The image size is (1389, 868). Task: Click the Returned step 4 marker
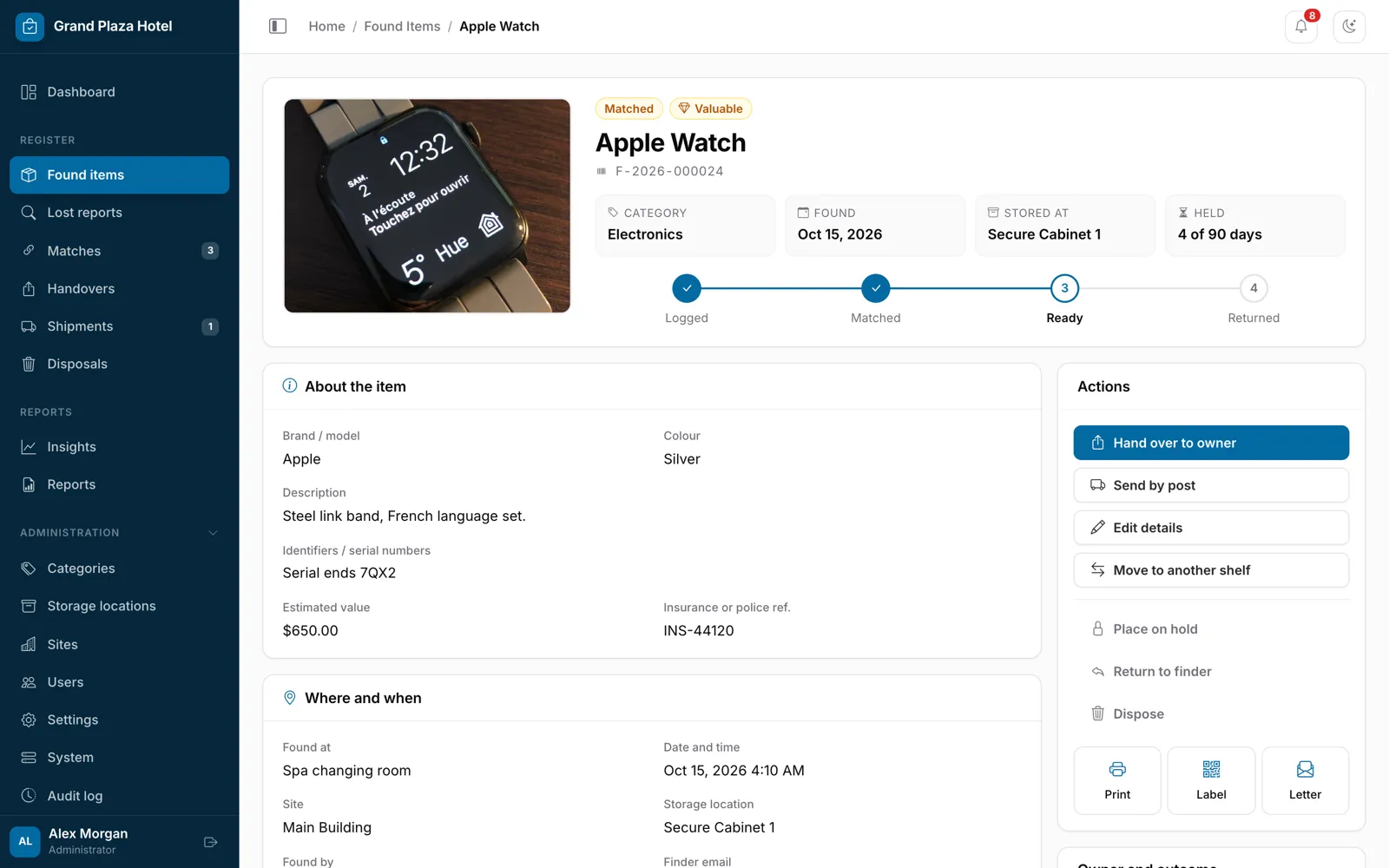click(1254, 288)
